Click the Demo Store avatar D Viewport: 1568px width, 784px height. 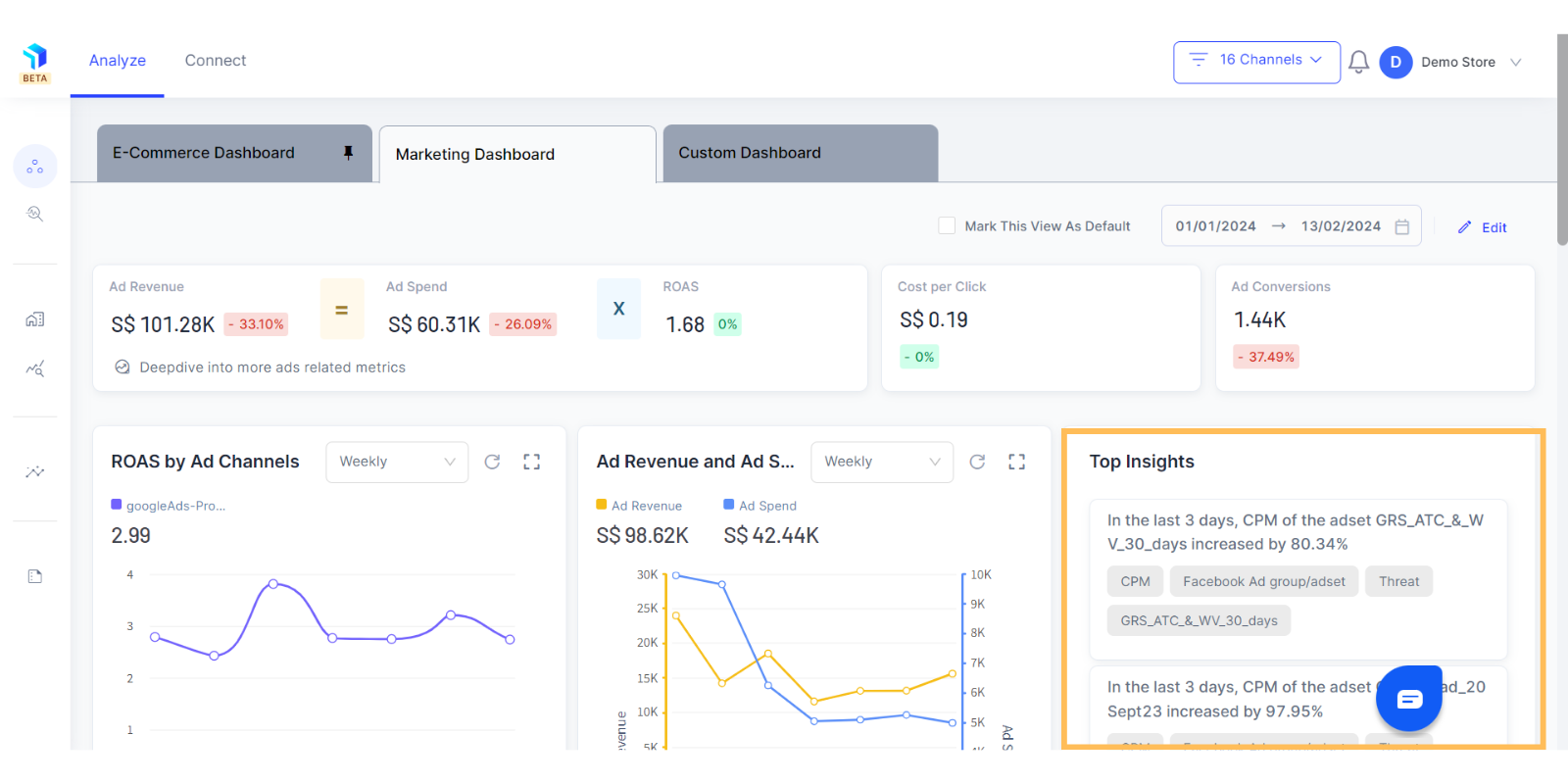[1396, 62]
